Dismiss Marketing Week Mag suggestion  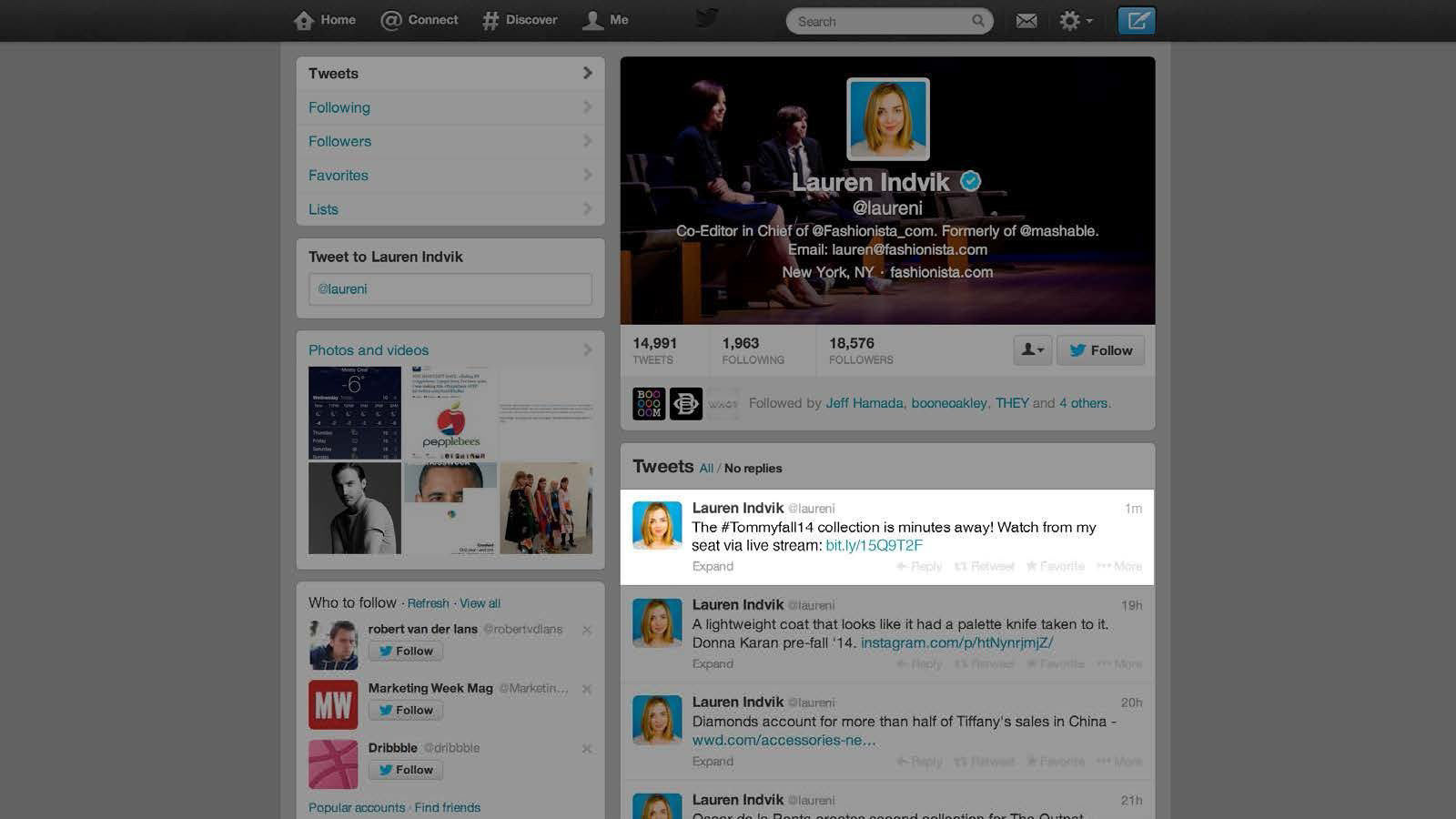click(587, 689)
